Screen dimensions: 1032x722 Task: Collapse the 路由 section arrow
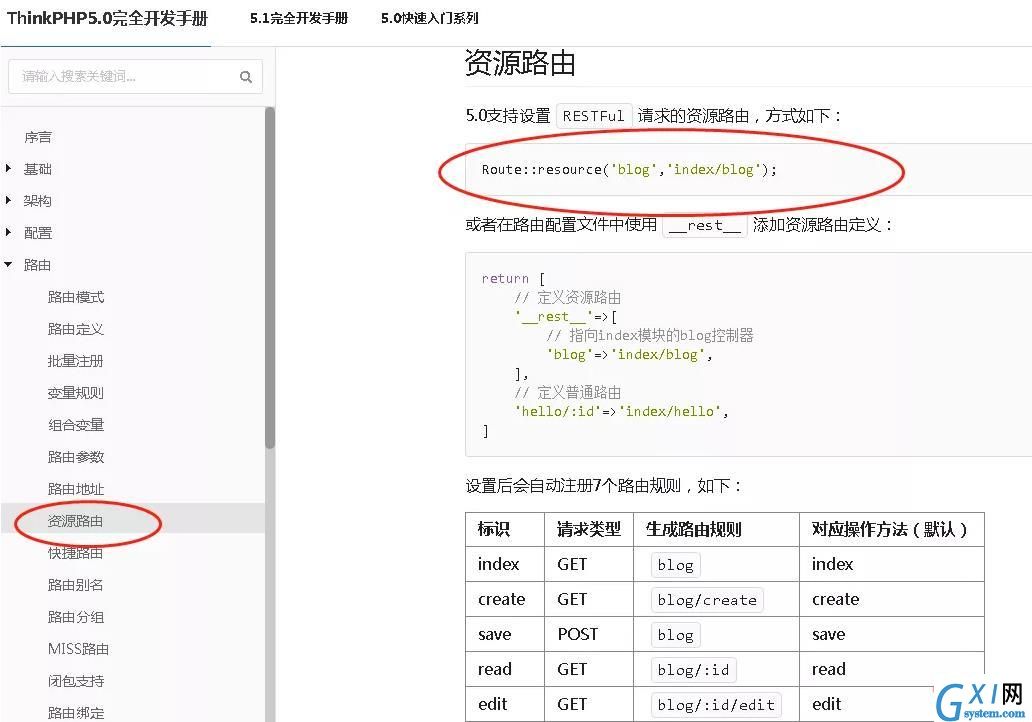(x=9, y=265)
